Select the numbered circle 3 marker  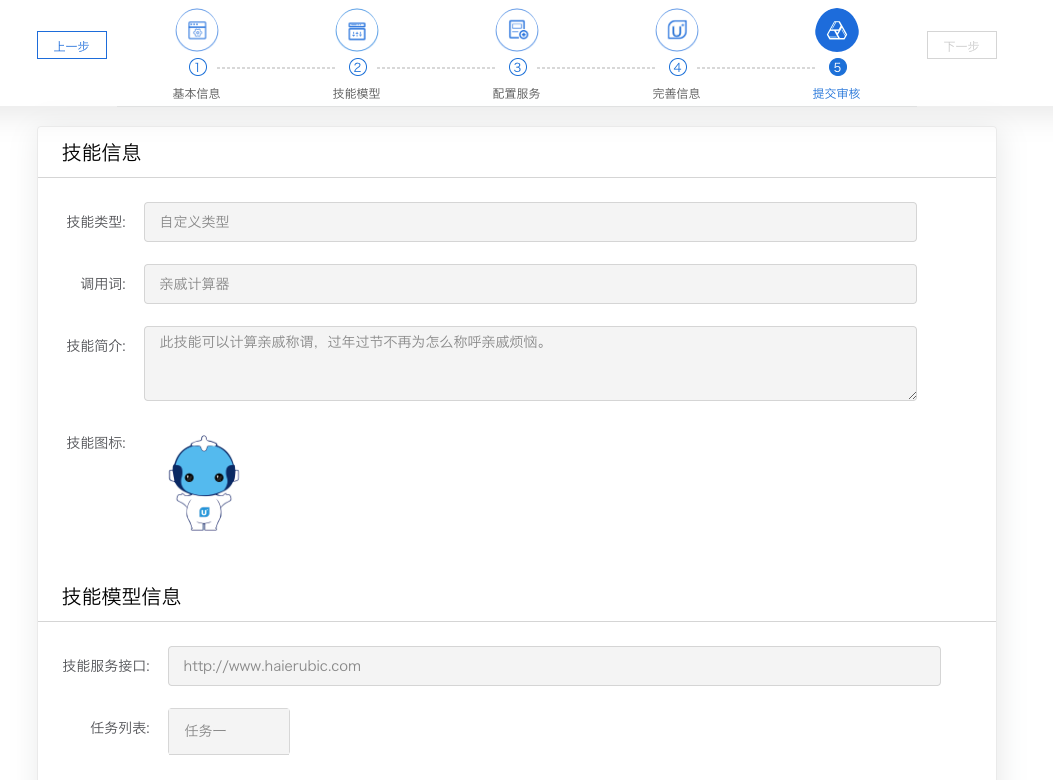coord(517,67)
